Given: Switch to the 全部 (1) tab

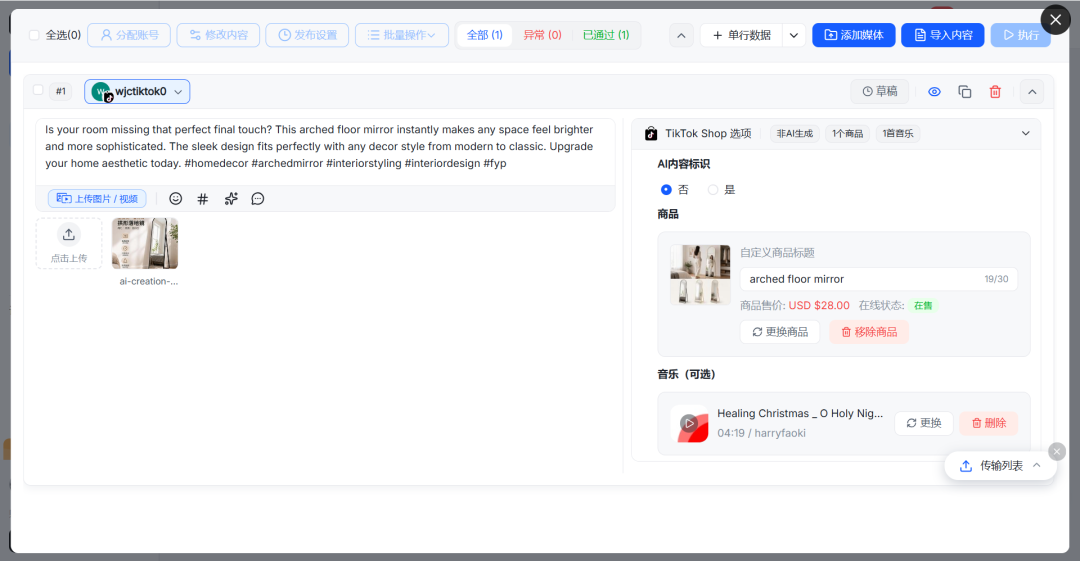Looking at the screenshot, I should (x=485, y=35).
